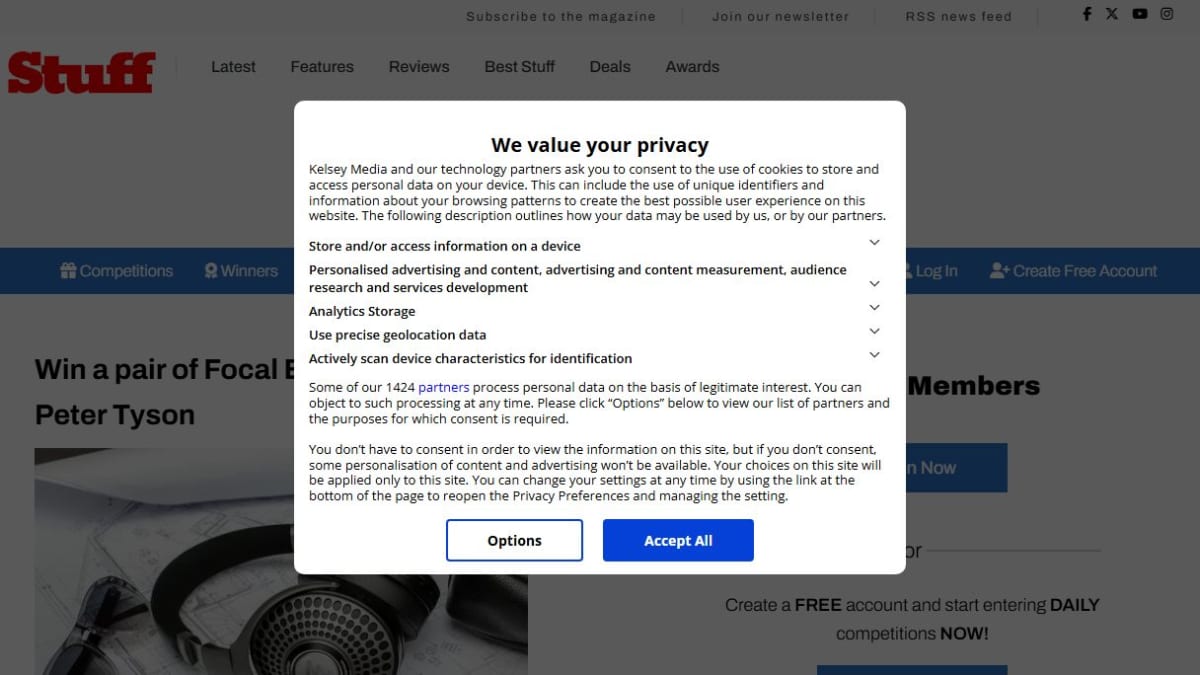
Task: Click the Accept All button
Action: 678,540
